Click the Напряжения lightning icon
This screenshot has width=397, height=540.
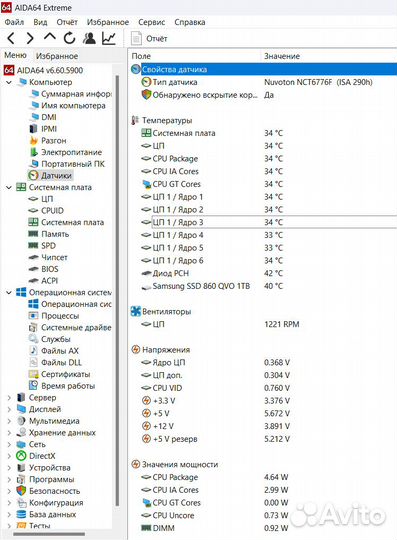136,350
